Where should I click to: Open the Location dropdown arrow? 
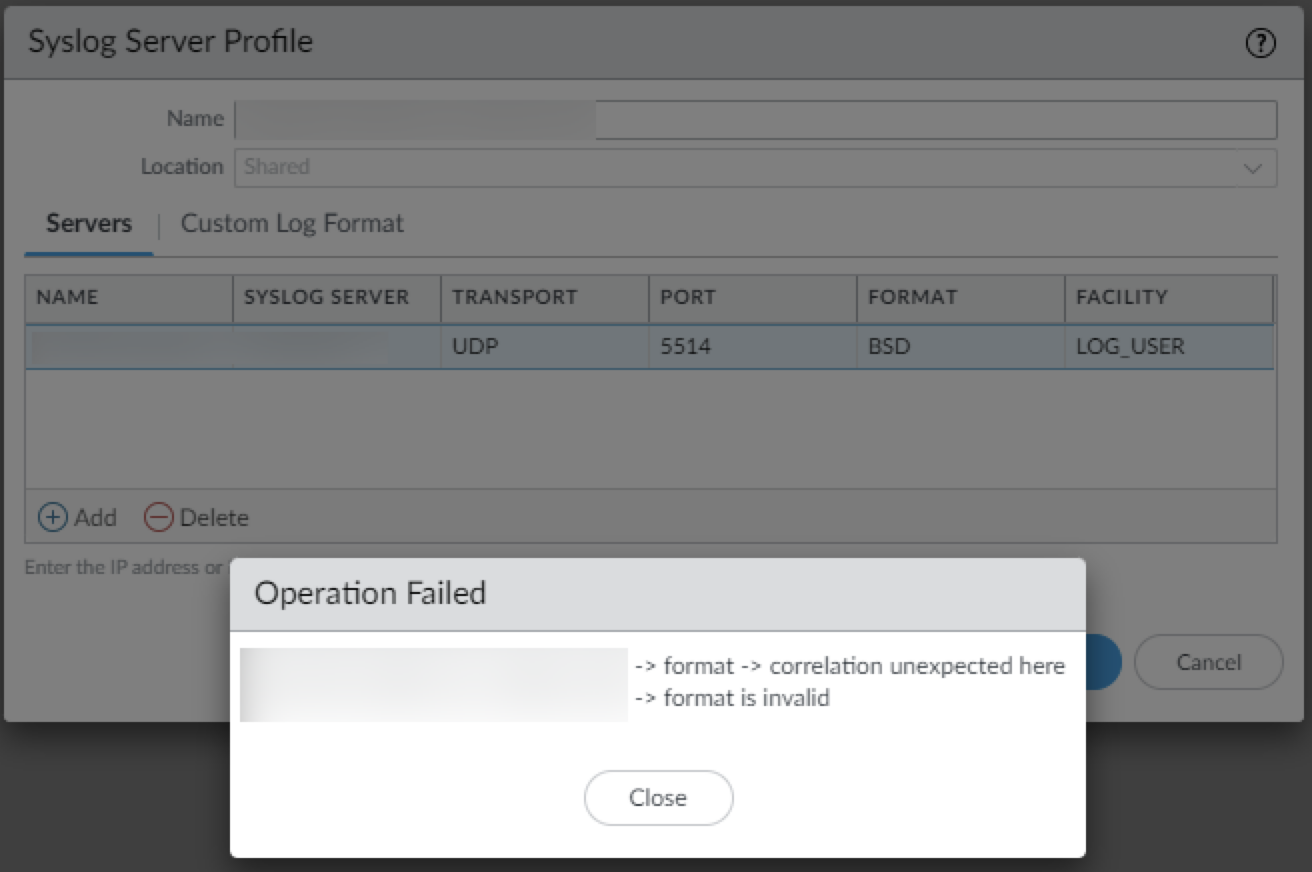pos(1252,168)
